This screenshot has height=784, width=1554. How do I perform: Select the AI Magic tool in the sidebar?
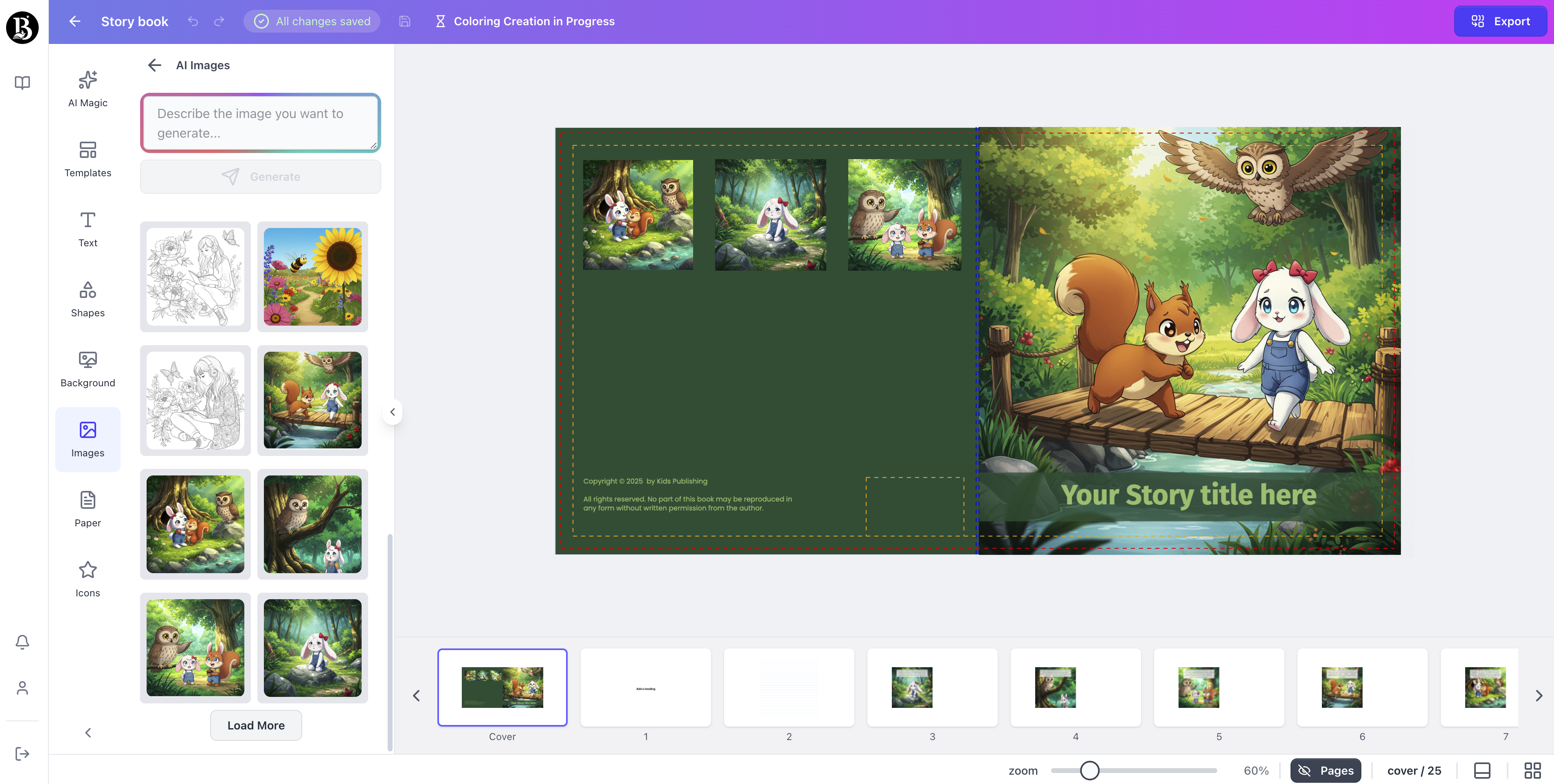[88, 89]
